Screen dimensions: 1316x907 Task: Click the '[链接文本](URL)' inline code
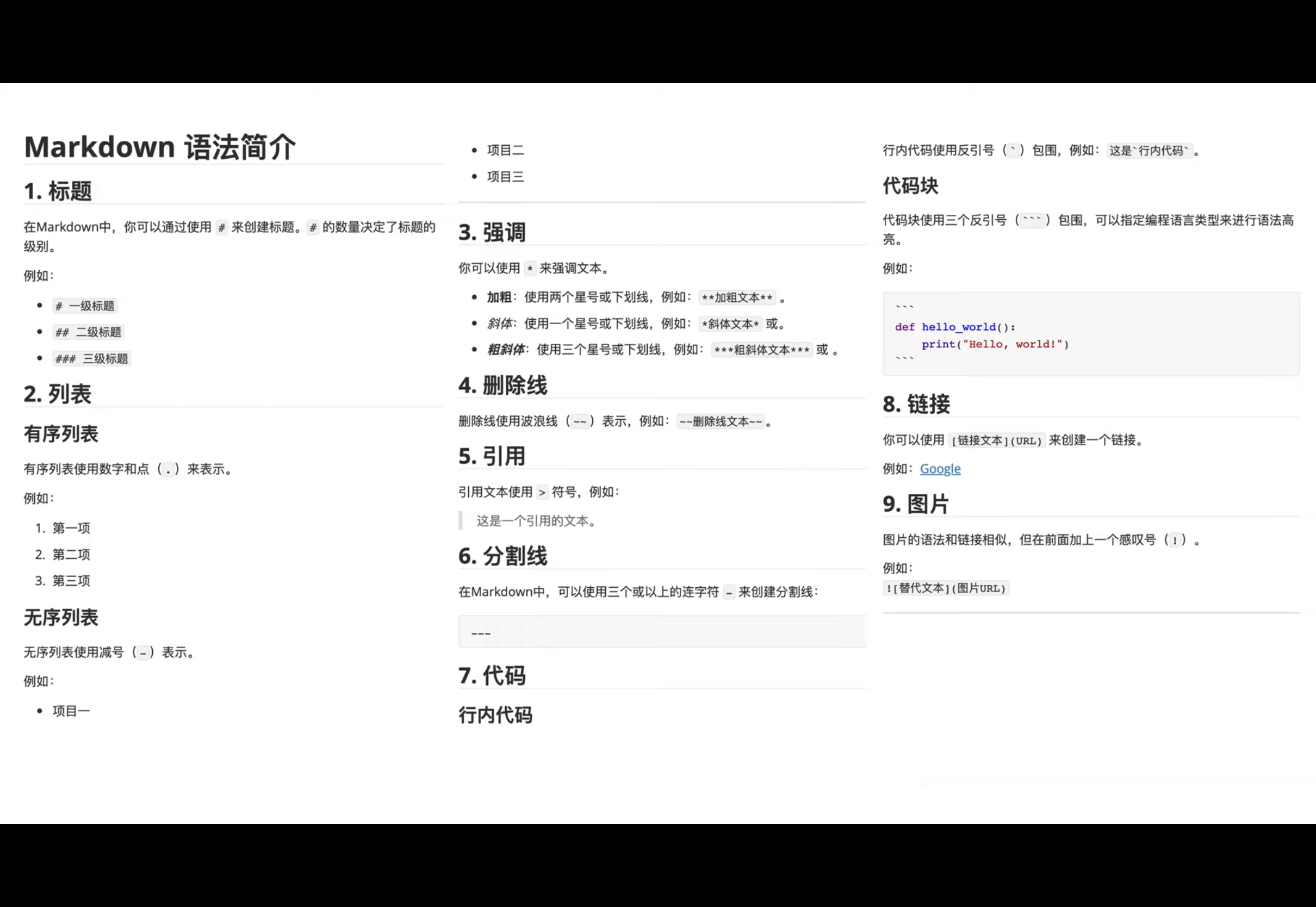click(x=997, y=440)
